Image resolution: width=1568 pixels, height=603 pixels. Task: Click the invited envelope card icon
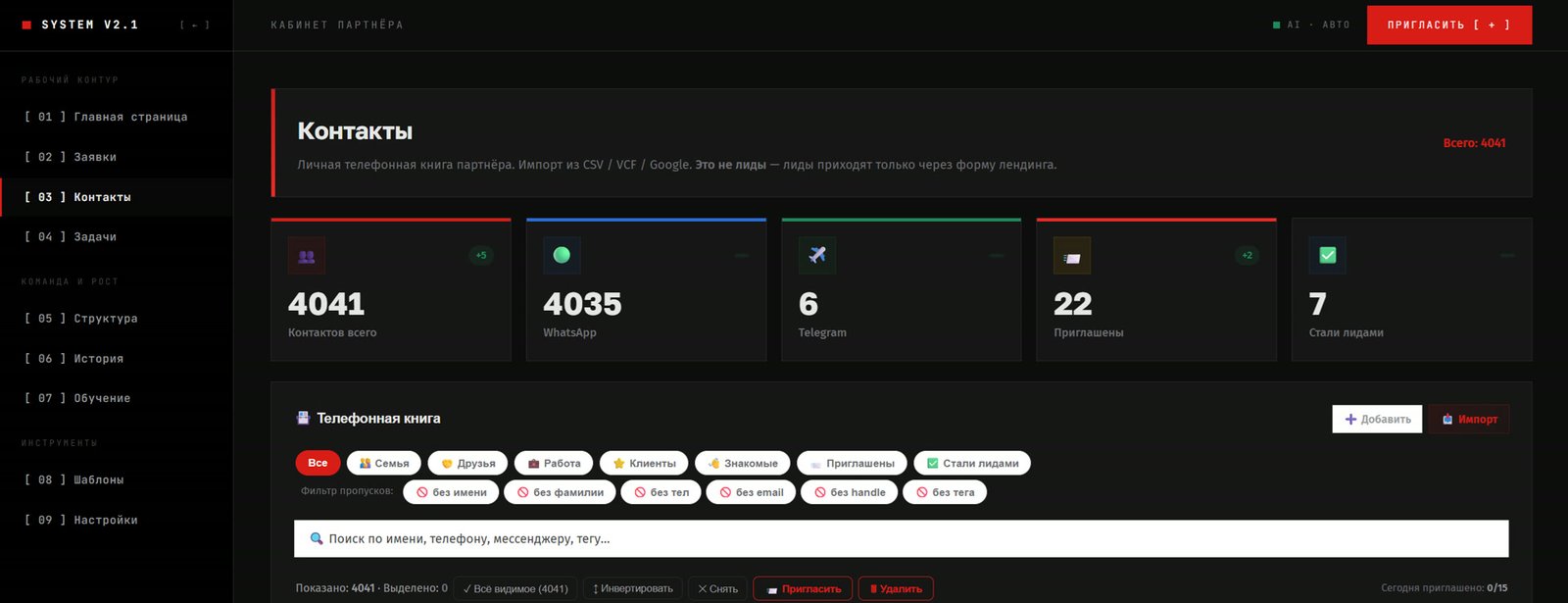pyautogui.click(x=1072, y=257)
